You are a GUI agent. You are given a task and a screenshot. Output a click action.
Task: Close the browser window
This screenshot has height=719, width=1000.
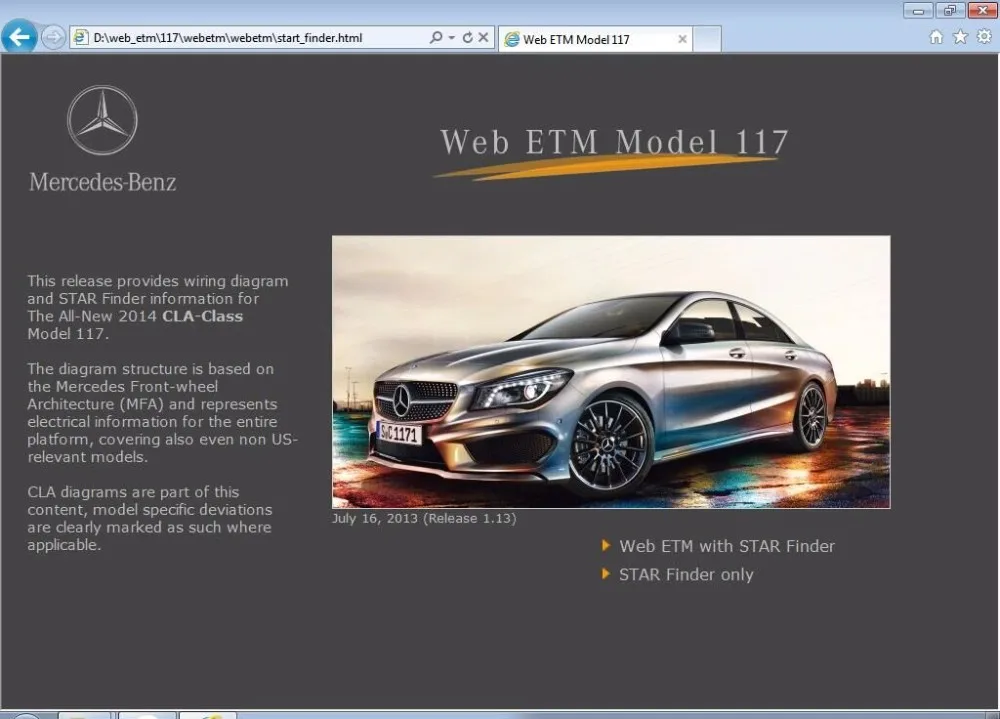982,10
